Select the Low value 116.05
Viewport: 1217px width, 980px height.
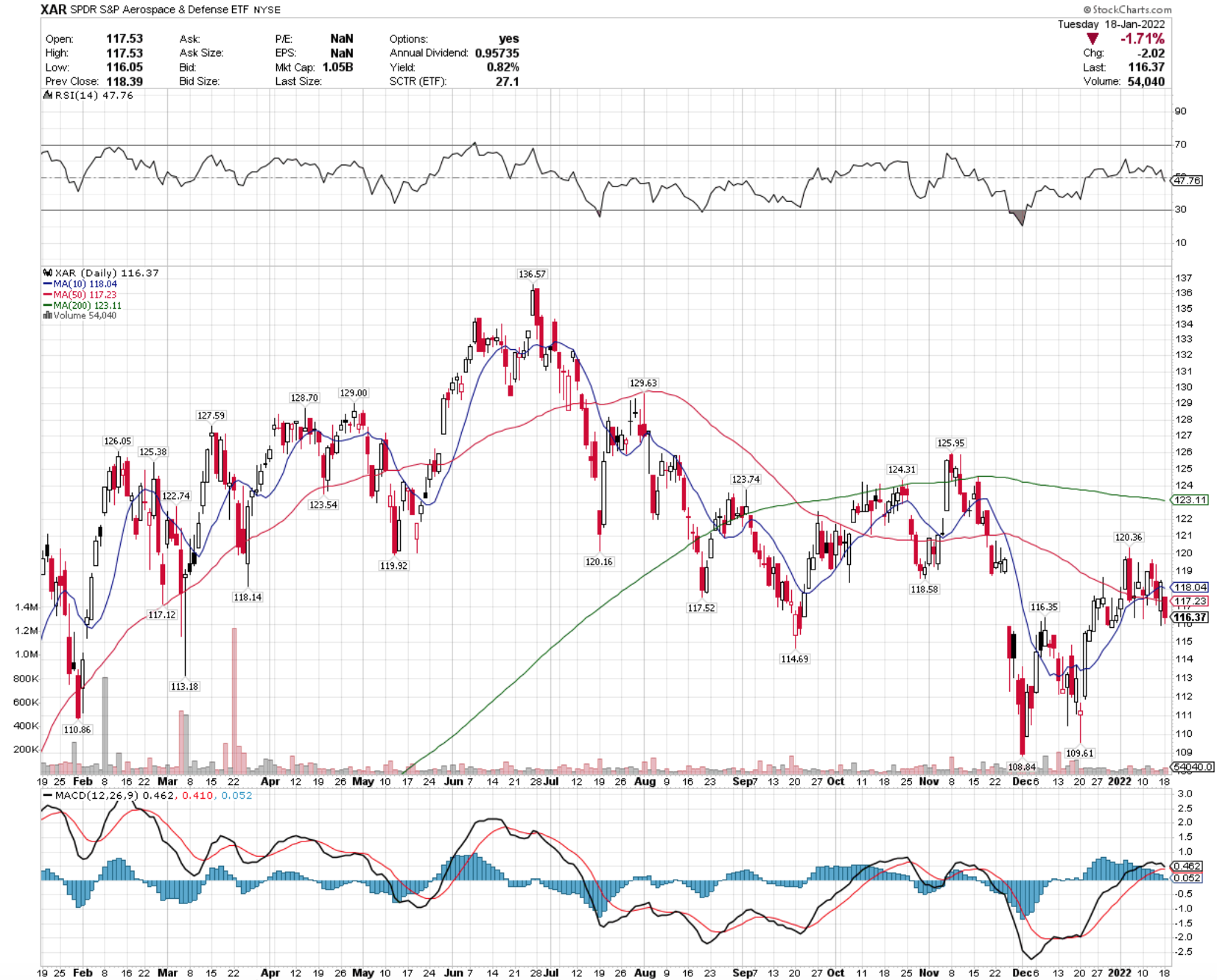(124, 67)
